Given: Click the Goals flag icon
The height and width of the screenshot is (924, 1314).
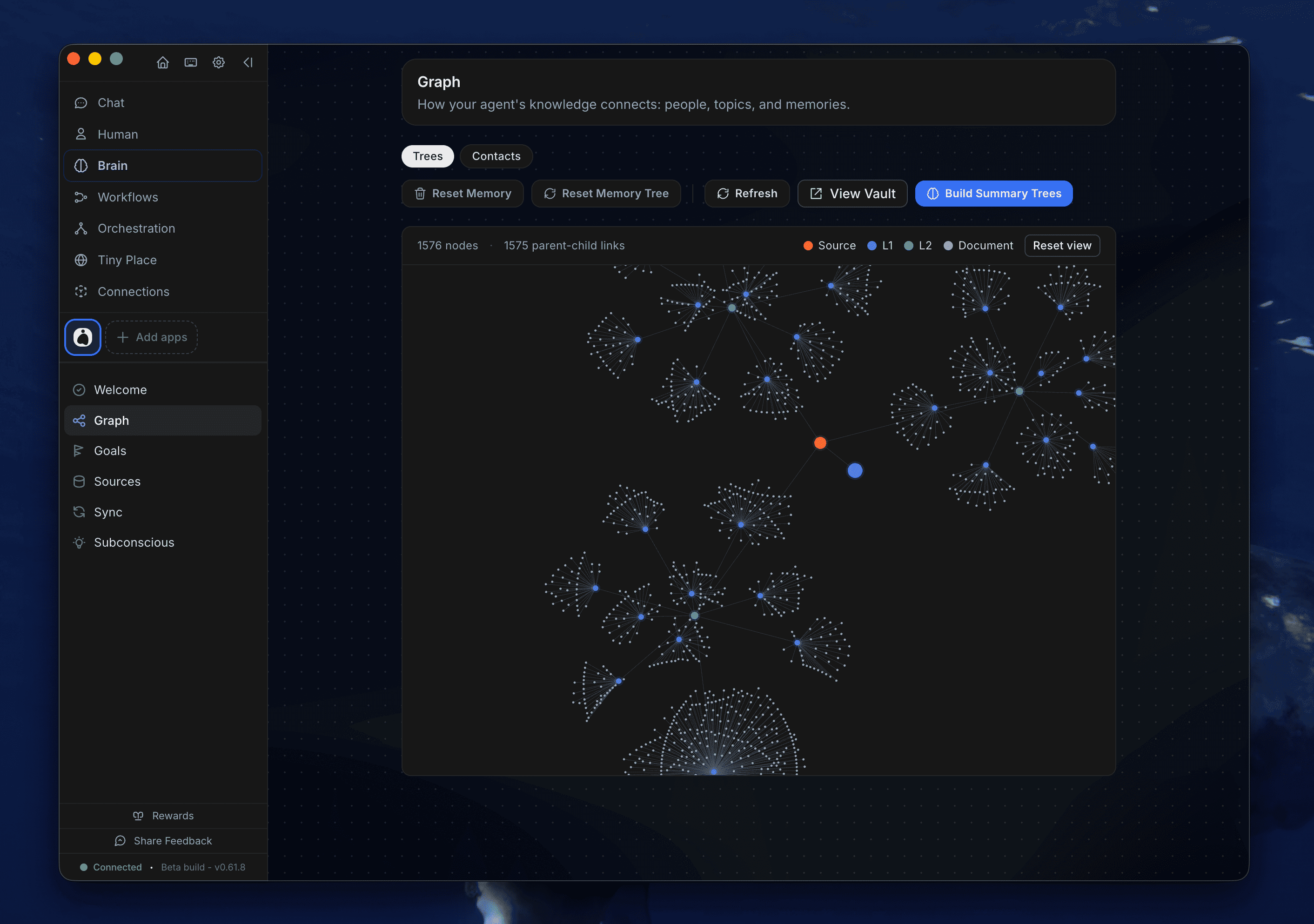Looking at the screenshot, I should pos(79,451).
